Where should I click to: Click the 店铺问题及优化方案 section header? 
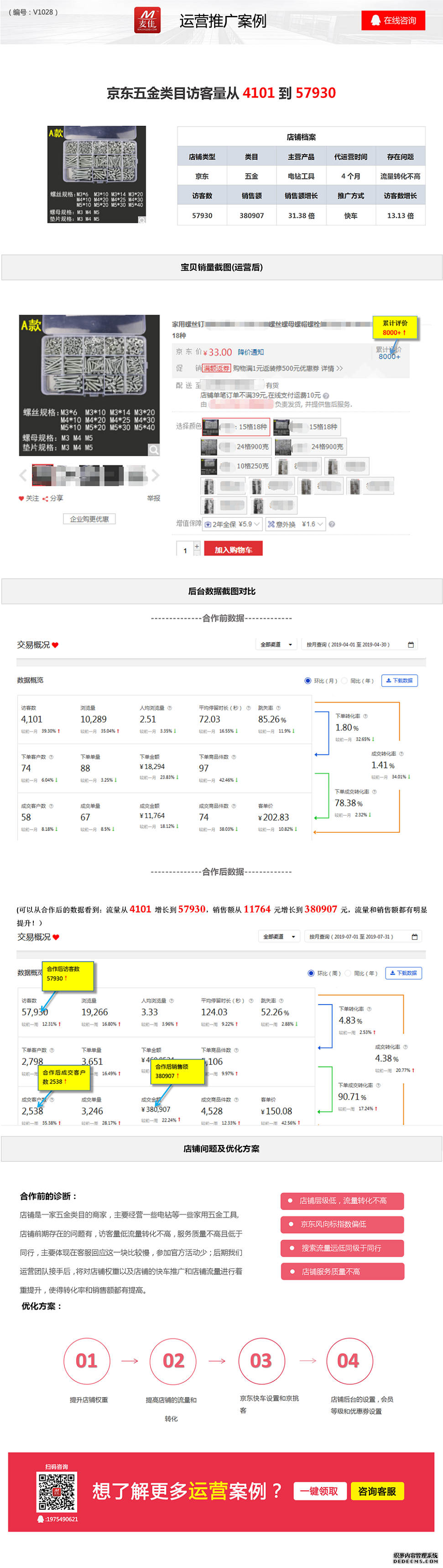click(222, 1149)
